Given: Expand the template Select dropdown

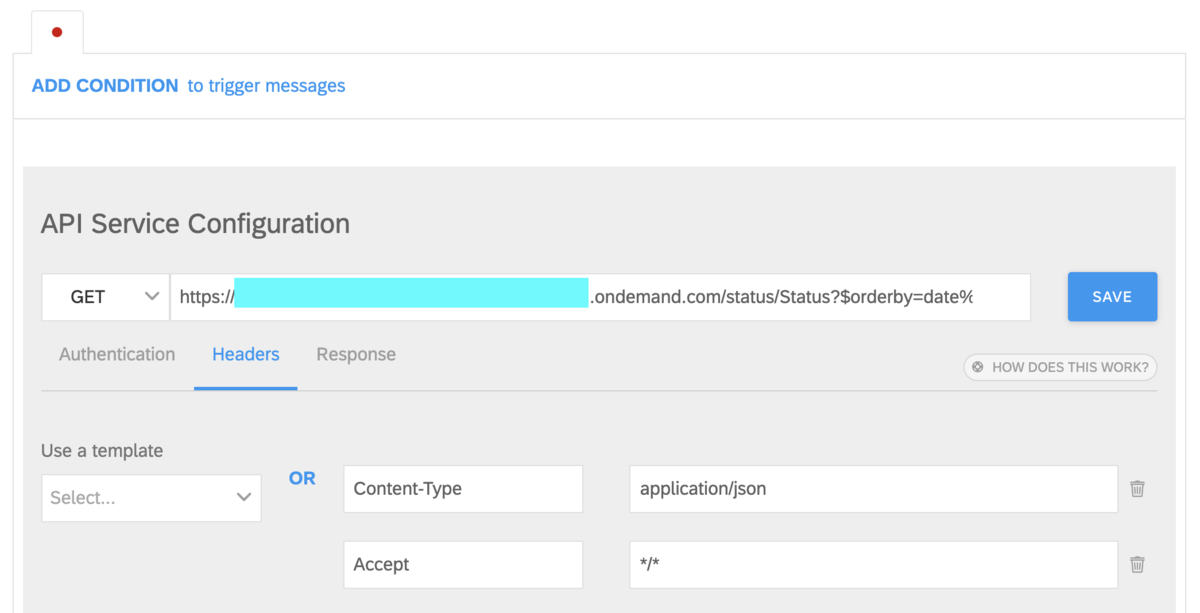Looking at the screenshot, I should (151, 498).
